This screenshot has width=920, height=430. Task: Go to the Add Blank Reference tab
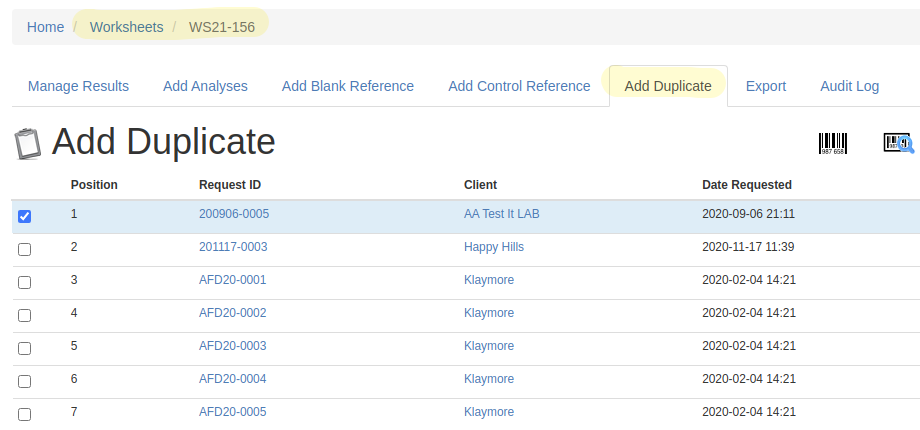coord(348,86)
